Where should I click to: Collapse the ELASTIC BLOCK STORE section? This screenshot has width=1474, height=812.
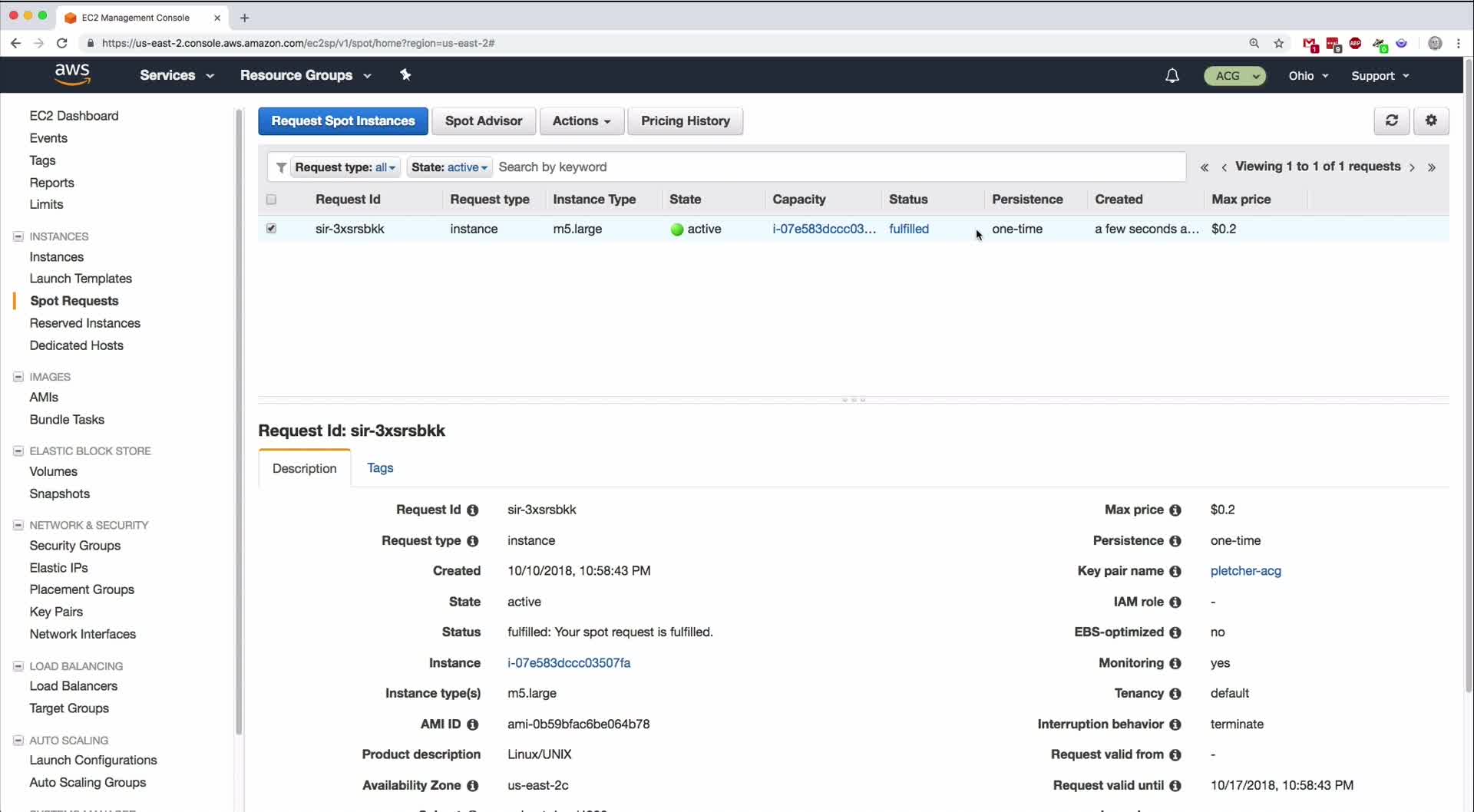(x=18, y=451)
